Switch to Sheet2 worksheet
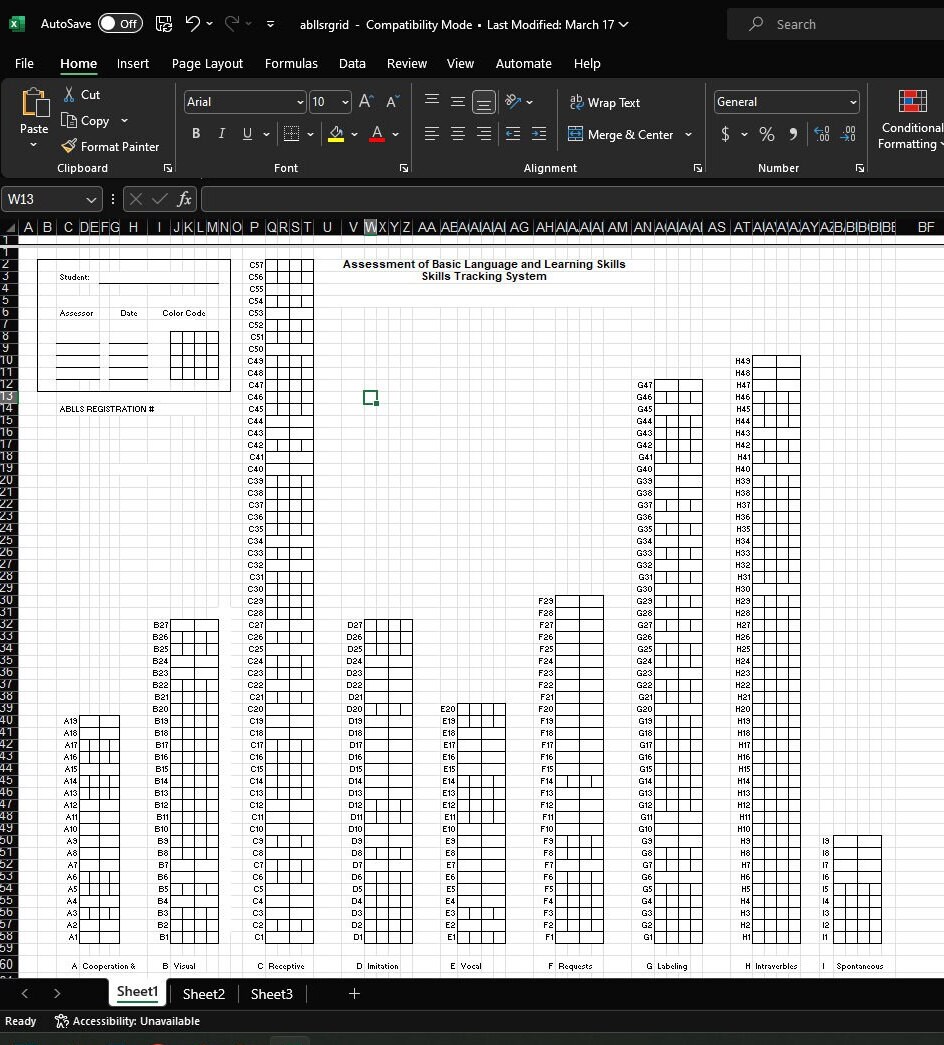The image size is (944, 1045). tap(203, 994)
